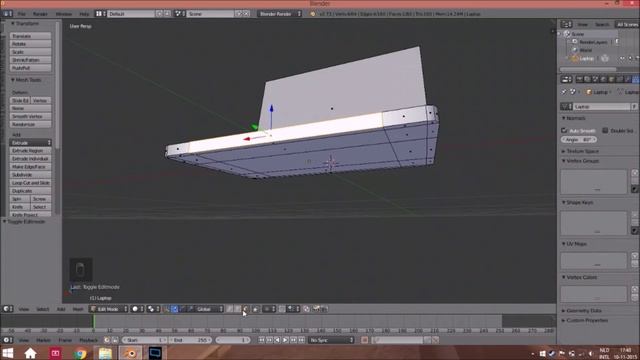
Task: Expand the Toggle Editmode operator panel
Action: point(24,222)
